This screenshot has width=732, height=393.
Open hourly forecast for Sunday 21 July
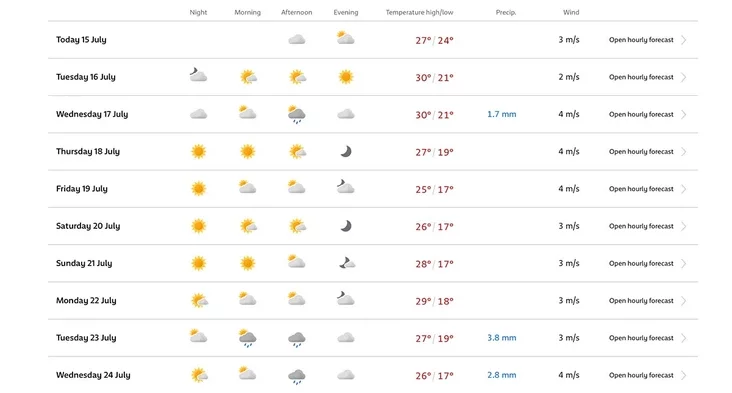641,263
